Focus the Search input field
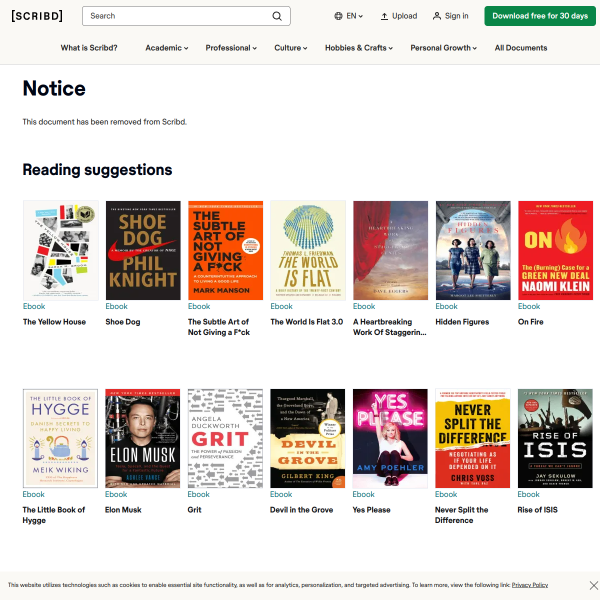The image size is (600, 600). tap(186, 16)
